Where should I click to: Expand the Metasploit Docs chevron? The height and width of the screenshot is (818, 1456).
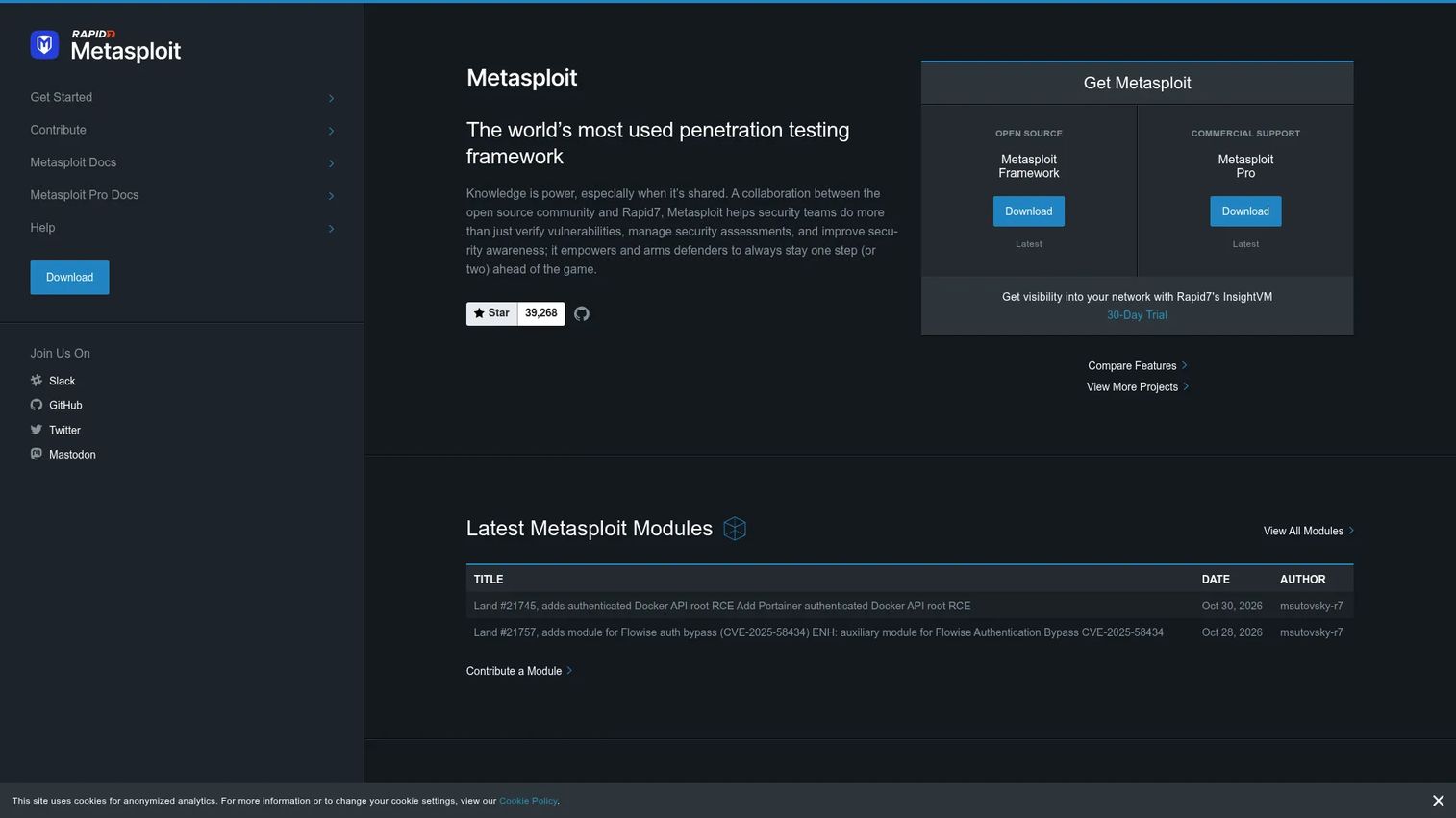tap(331, 163)
